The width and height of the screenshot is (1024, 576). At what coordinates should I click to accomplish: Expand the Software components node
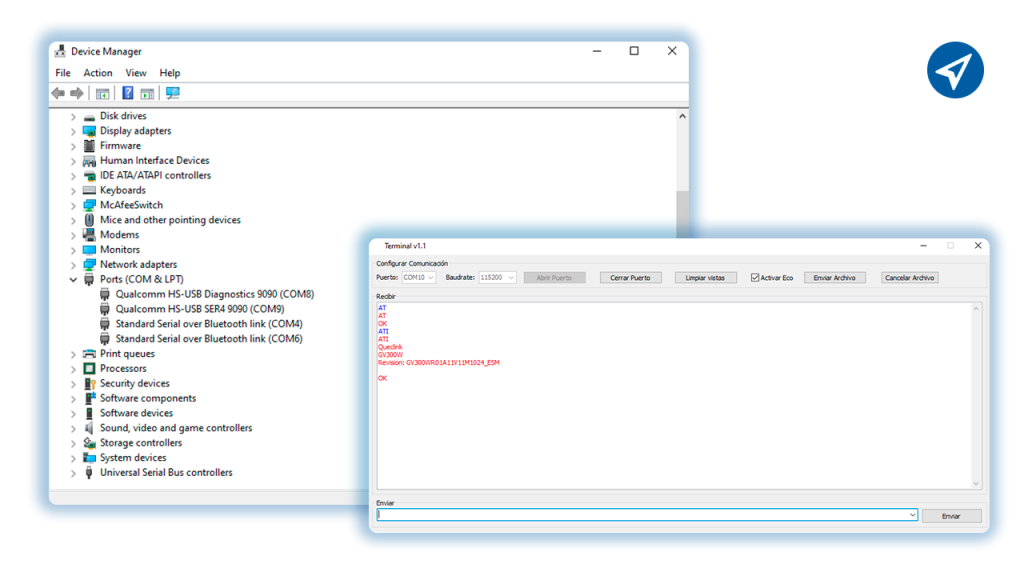73,398
